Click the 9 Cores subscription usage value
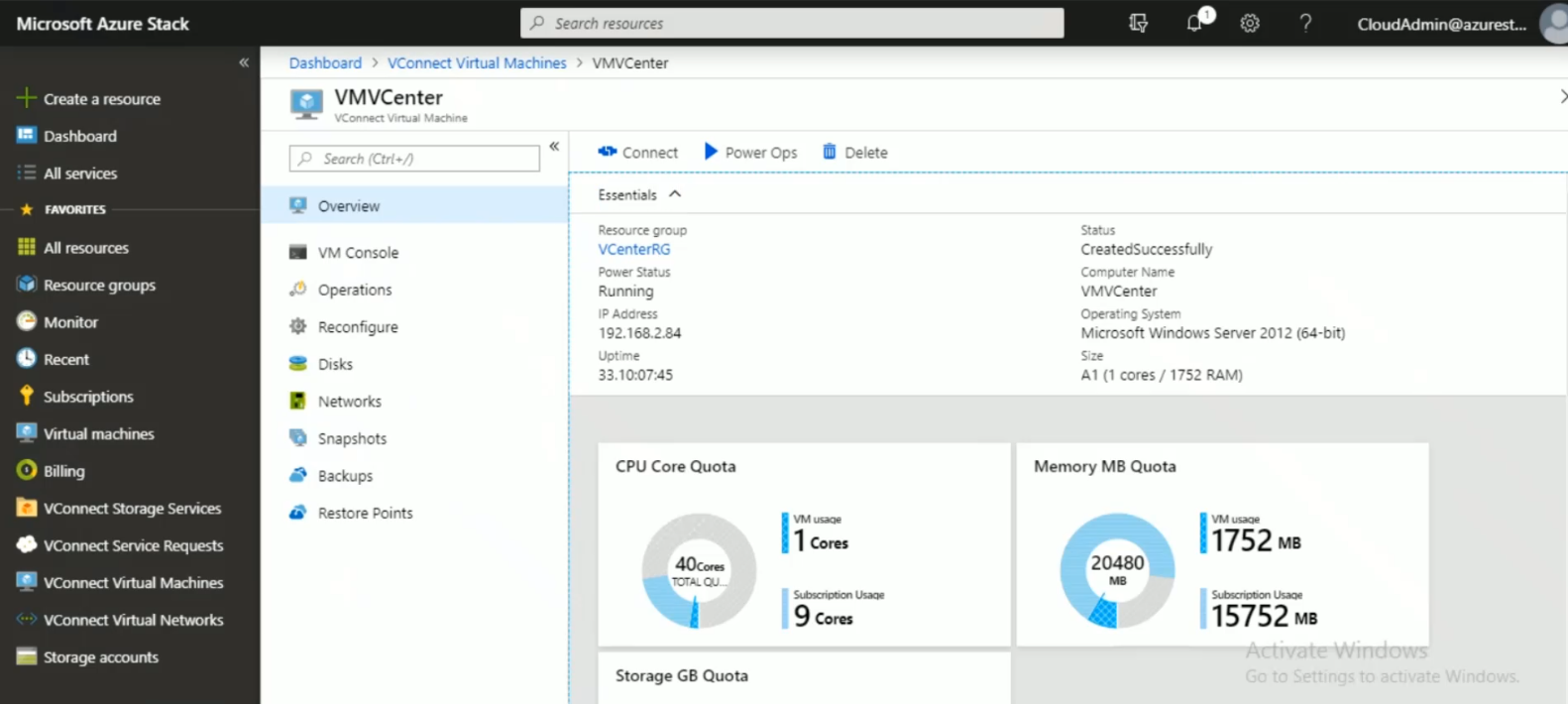Image resolution: width=1568 pixels, height=706 pixels. 822,616
